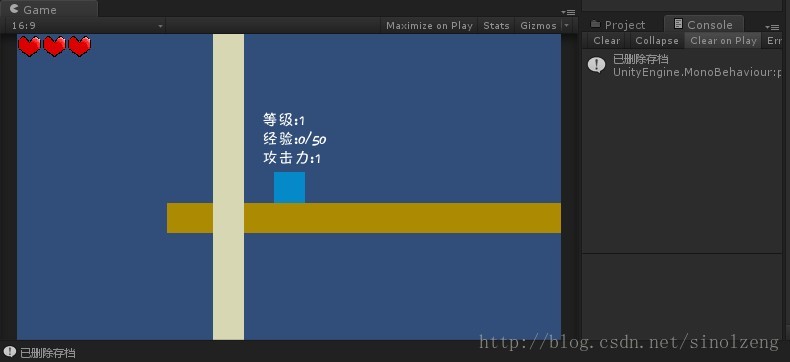The image size is (790, 362).
Task: Click the 经验:0/50 experience text
Action: [294, 139]
